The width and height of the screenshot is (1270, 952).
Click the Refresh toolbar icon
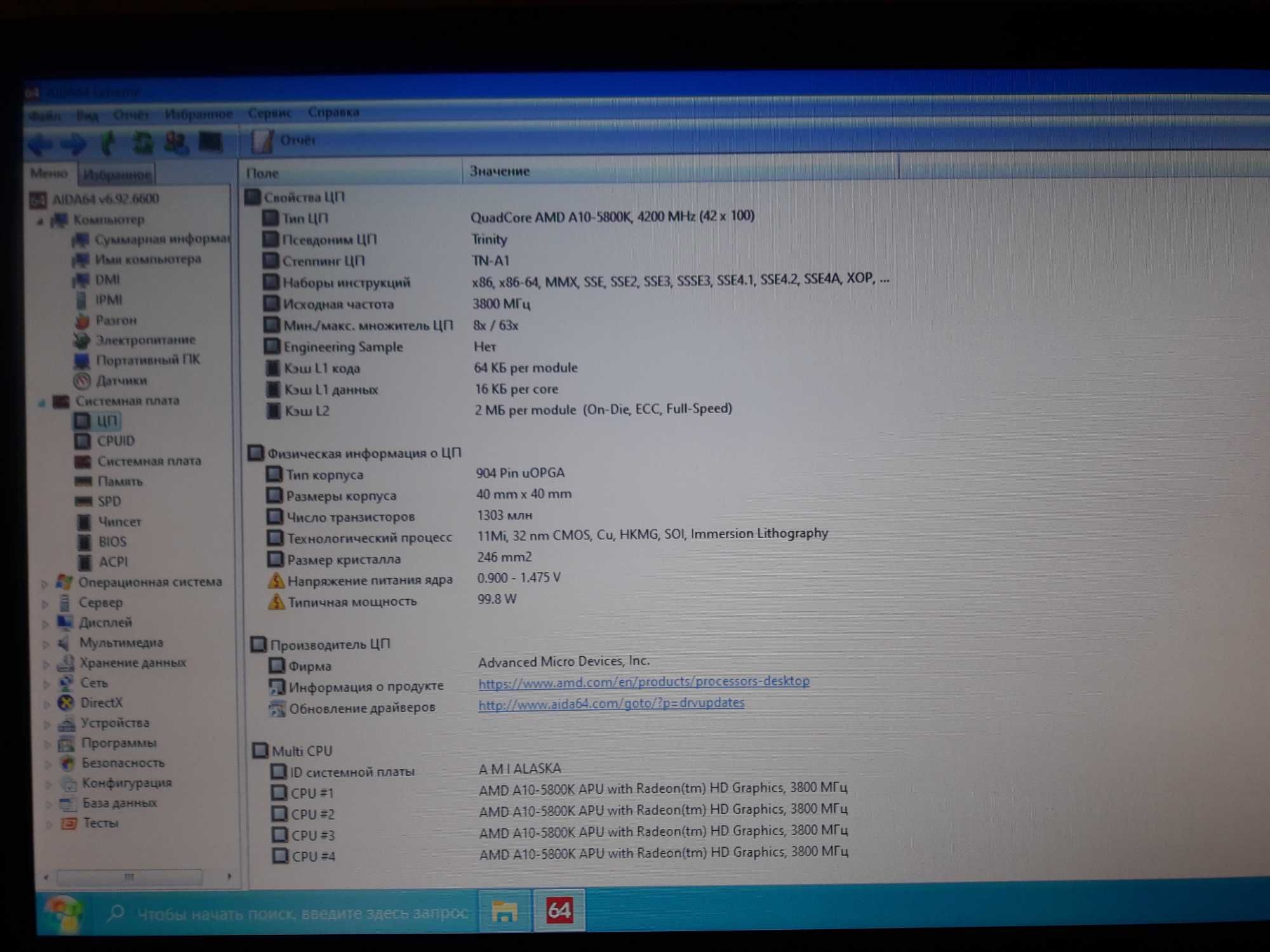142,143
